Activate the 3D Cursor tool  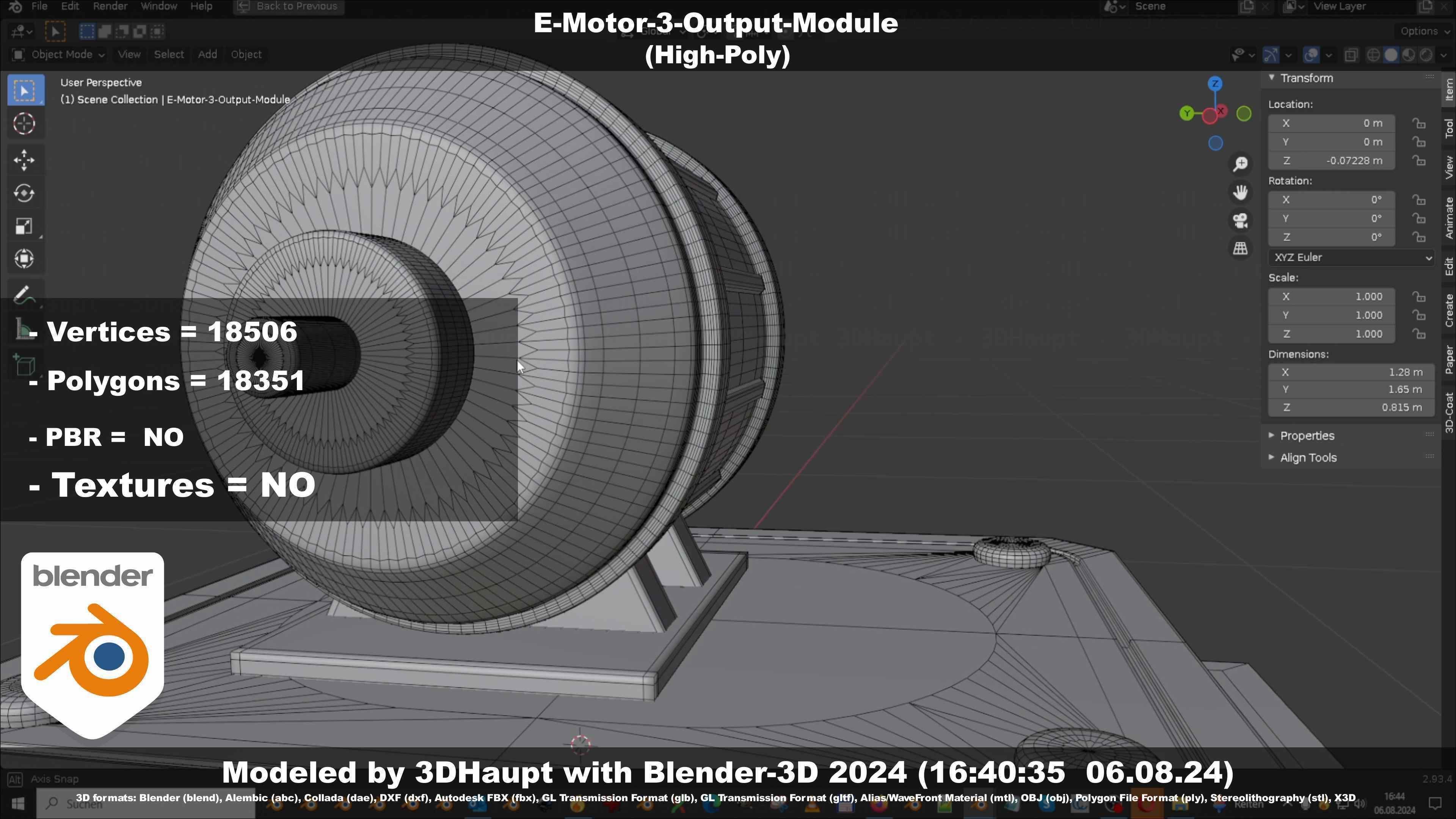(x=24, y=124)
